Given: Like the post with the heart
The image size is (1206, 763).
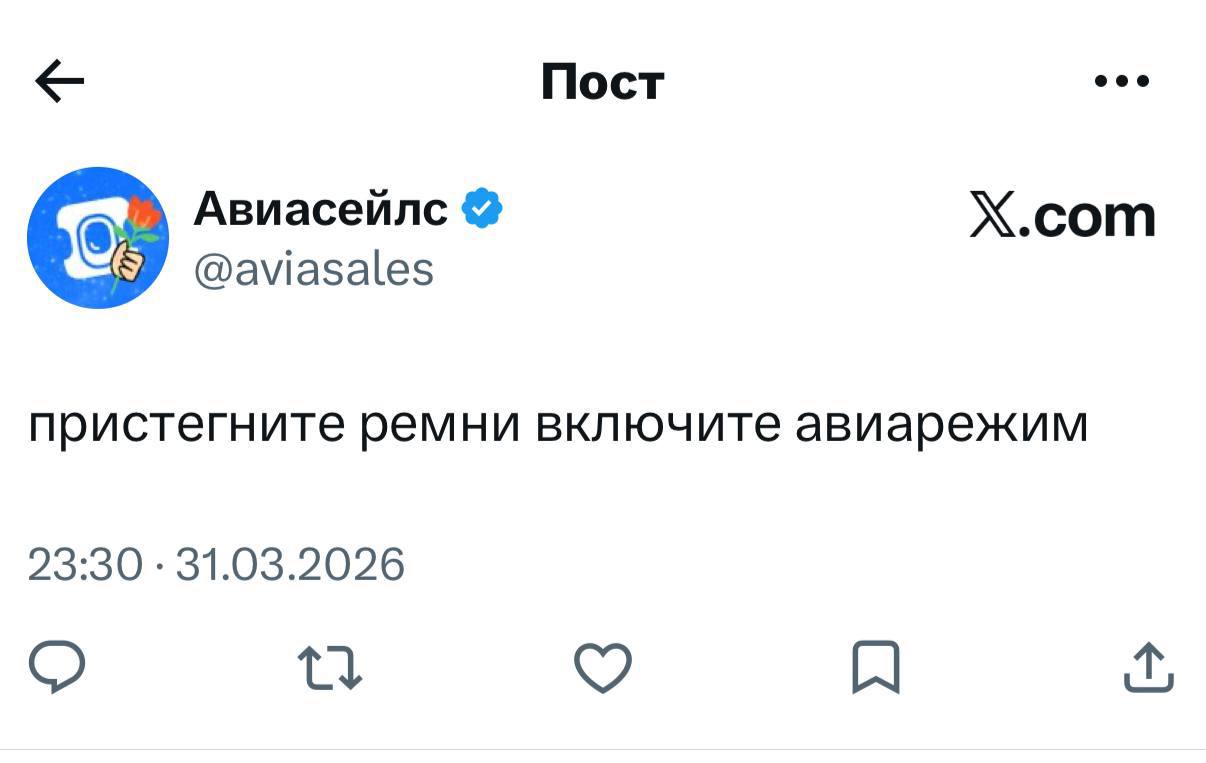Looking at the screenshot, I should pos(603,668).
